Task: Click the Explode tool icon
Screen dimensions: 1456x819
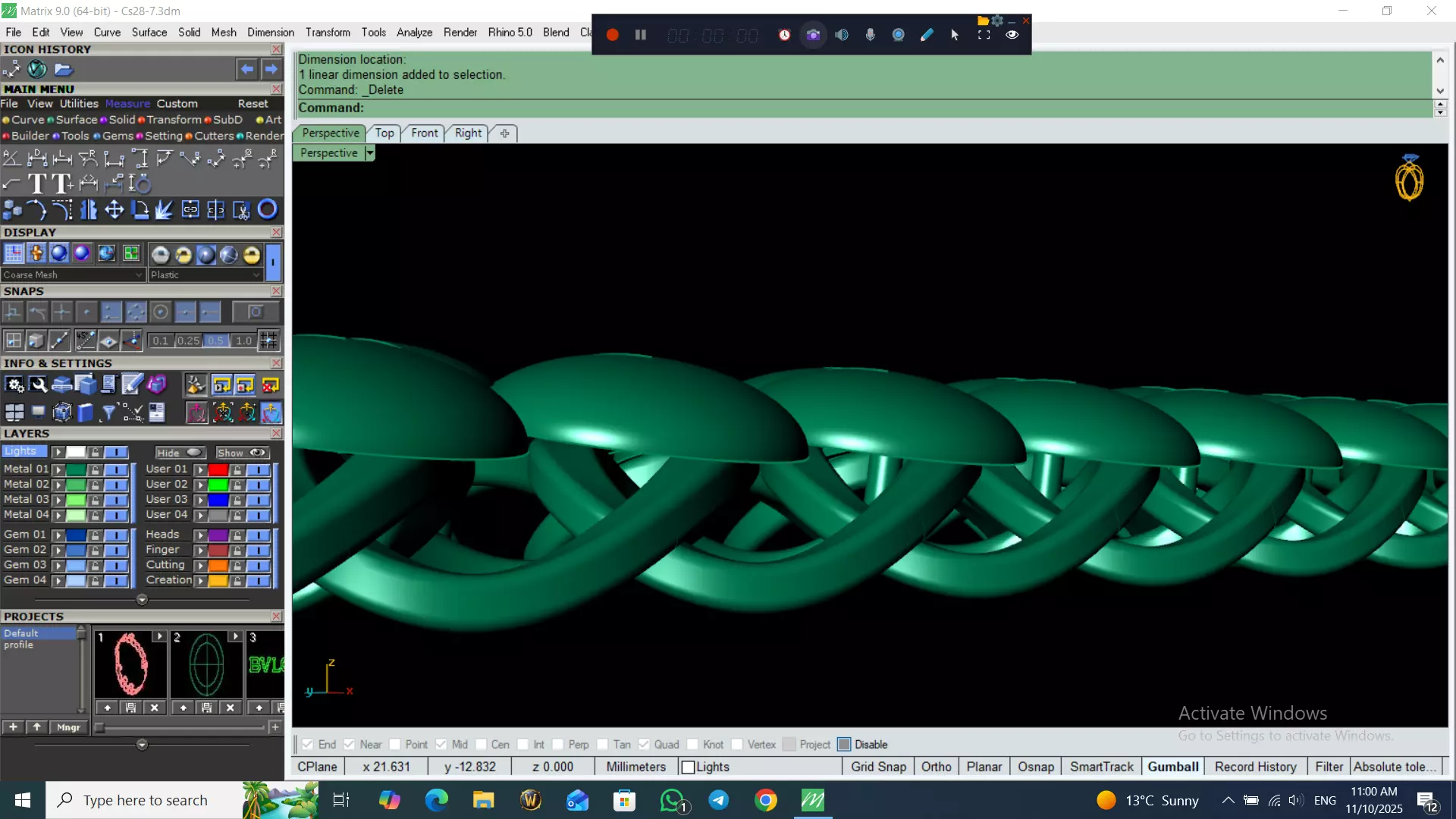Action: pos(165,209)
